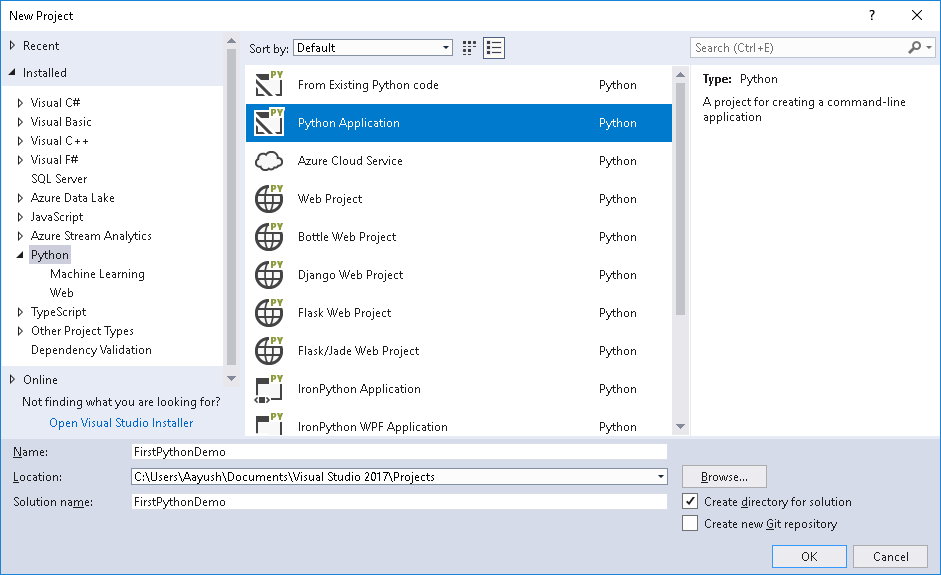
Task: Click the IronPython WPF Application icon
Action: tap(269, 424)
